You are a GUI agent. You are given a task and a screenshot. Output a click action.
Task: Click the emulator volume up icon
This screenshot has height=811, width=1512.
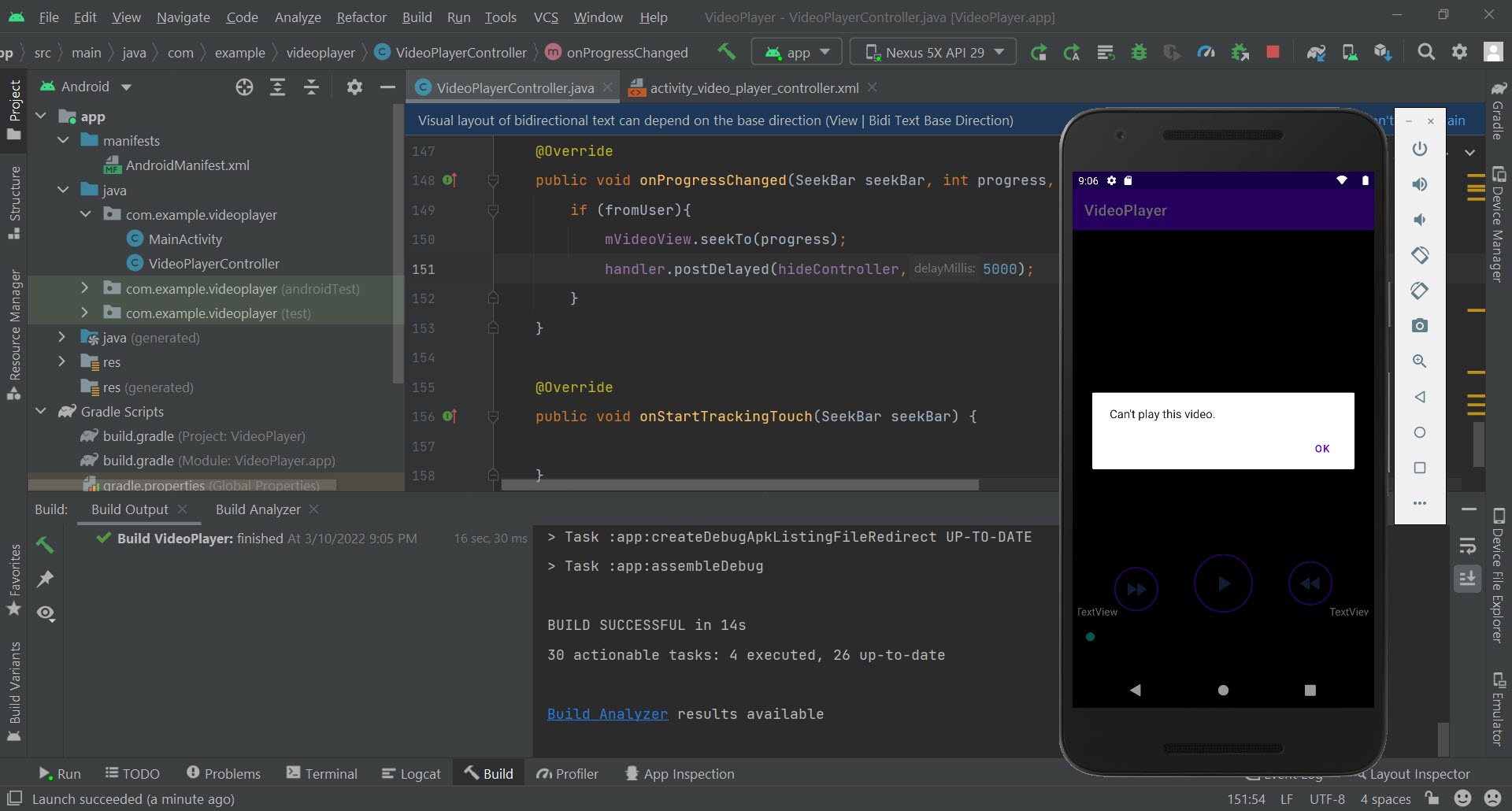click(x=1419, y=184)
